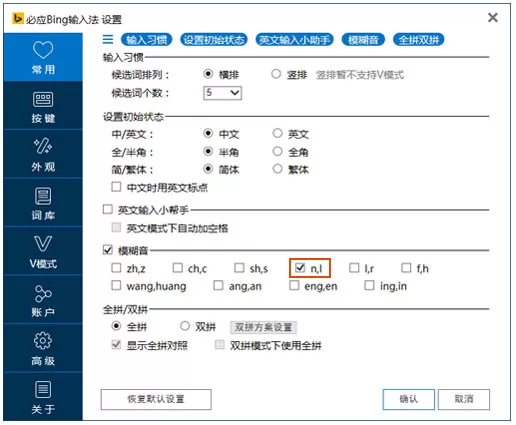Image resolution: width=516 pixels, height=425 pixels.
Task: Click 恢复默认设置 button
Action: click(x=156, y=399)
